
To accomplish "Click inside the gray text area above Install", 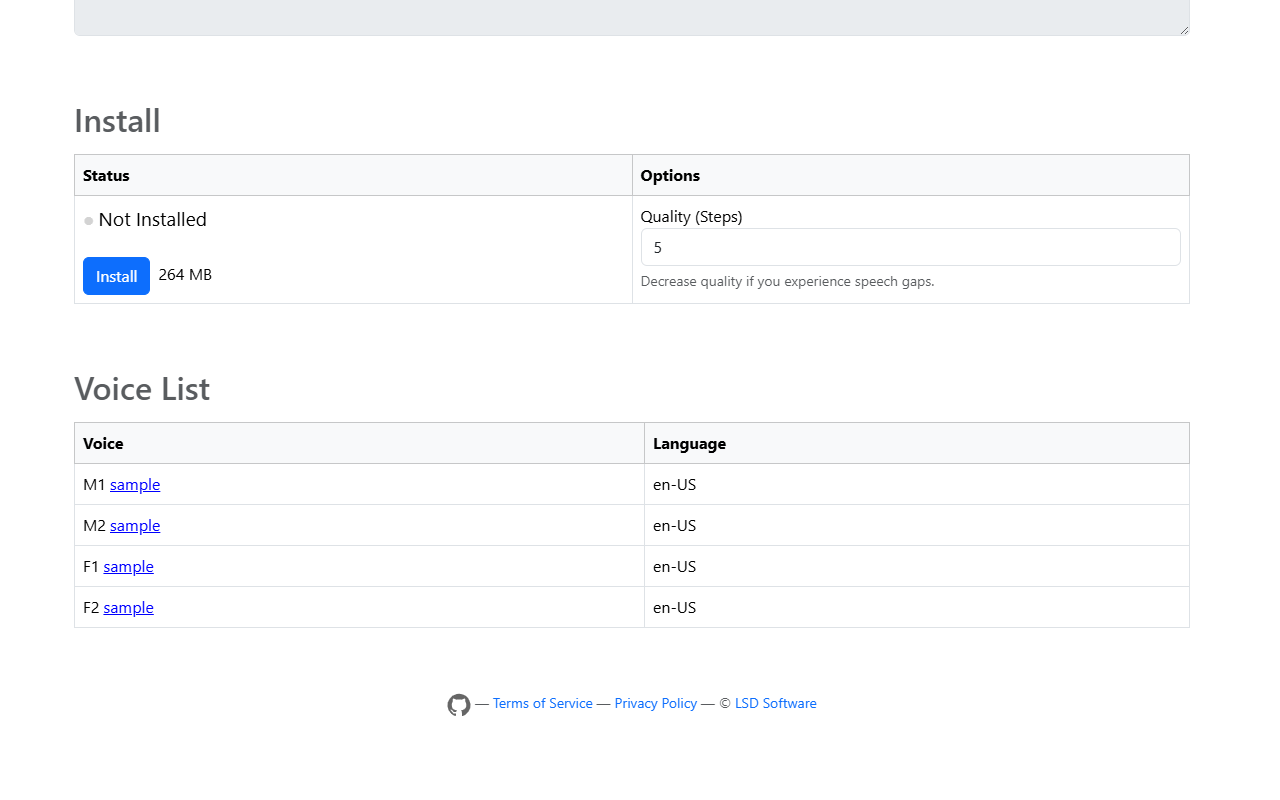I will point(632,17).
